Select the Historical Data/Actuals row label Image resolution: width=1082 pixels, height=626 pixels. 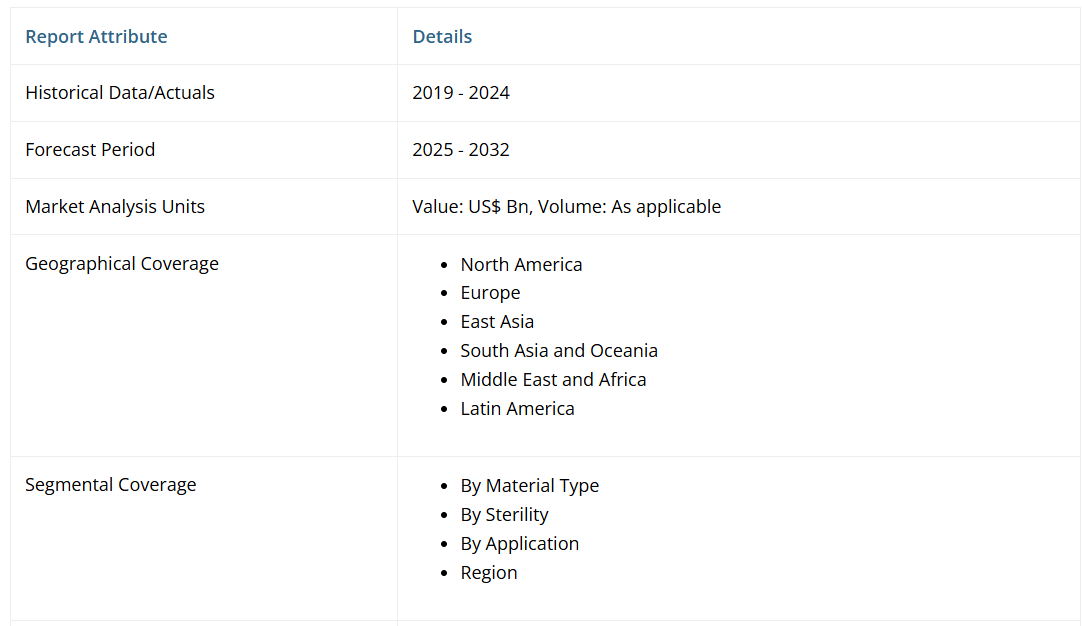pos(120,93)
